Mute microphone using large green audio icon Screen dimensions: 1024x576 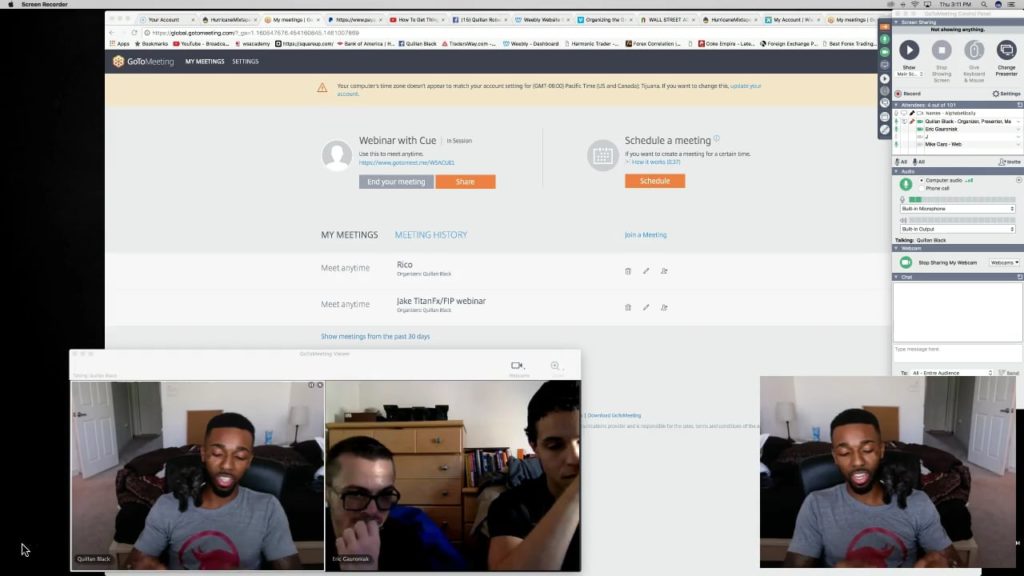(906, 184)
